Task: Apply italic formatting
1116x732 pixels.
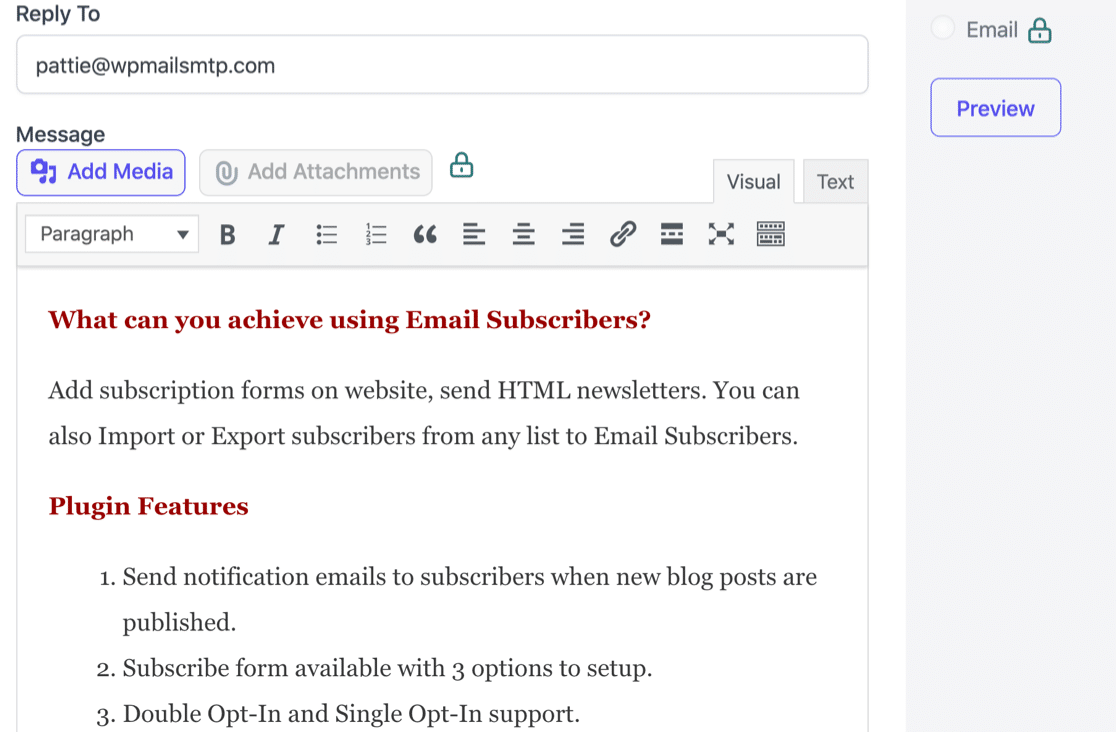Action: [x=276, y=234]
